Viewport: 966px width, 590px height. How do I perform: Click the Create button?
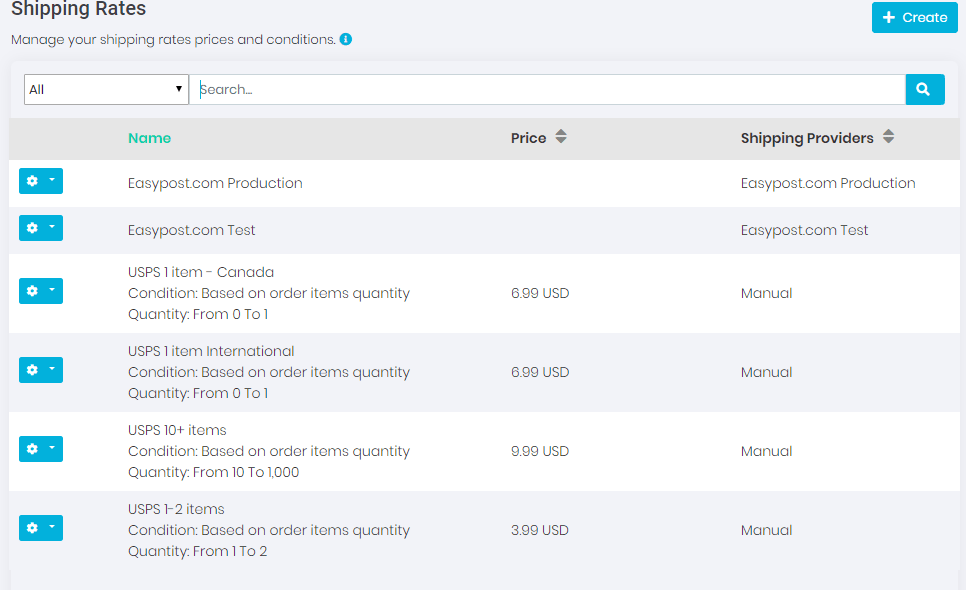pos(914,17)
